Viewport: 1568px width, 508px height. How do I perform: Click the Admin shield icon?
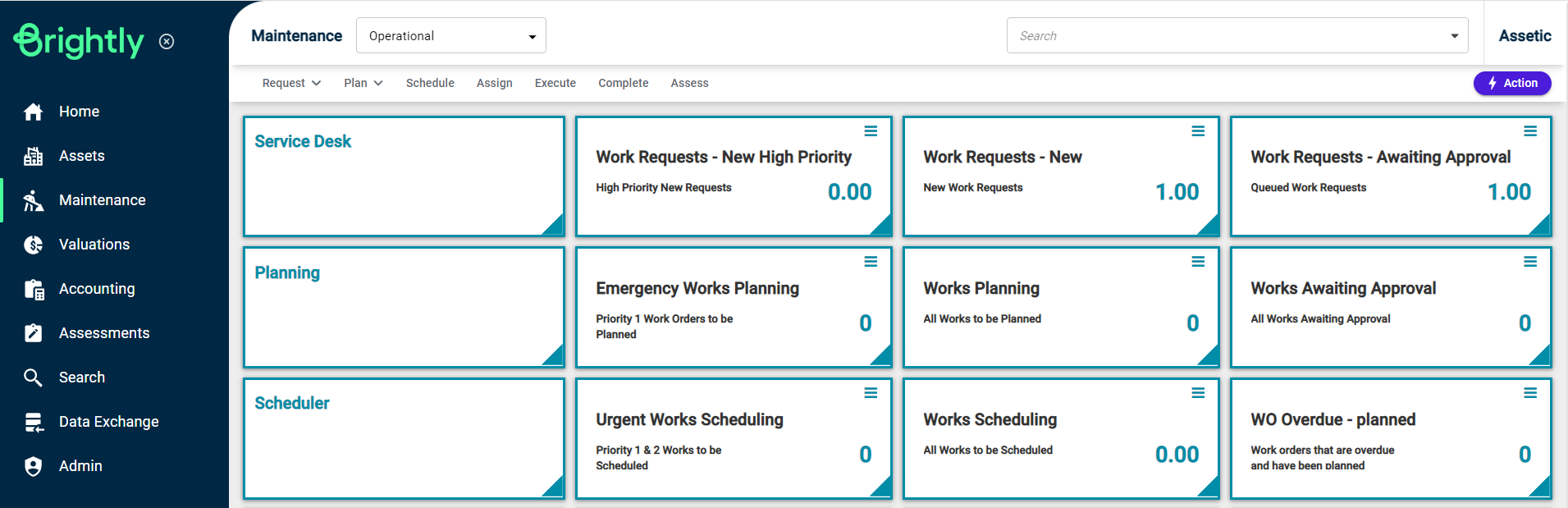(x=33, y=466)
